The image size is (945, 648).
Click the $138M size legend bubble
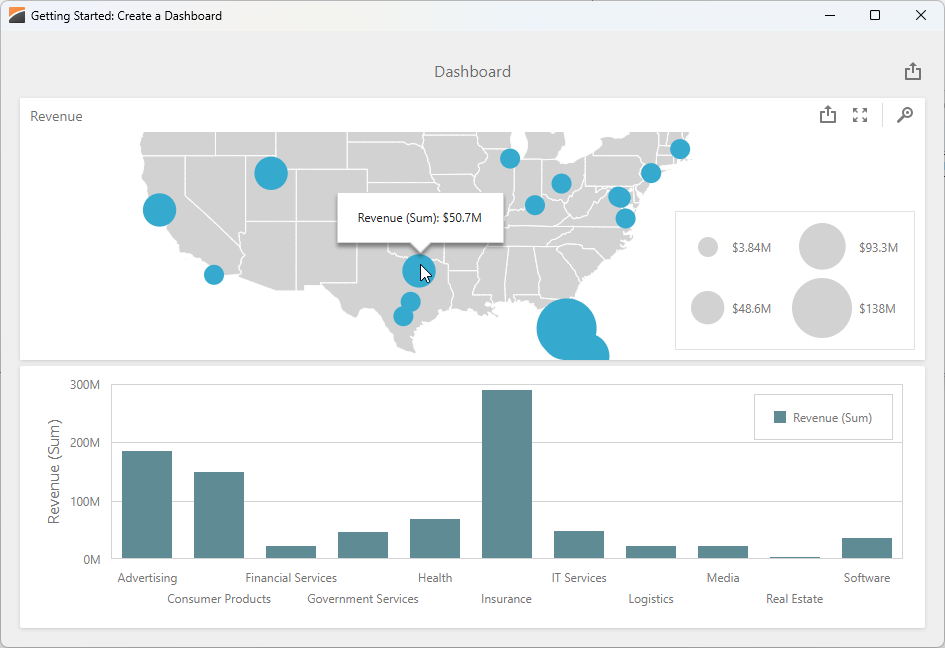pyautogui.click(x=822, y=307)
